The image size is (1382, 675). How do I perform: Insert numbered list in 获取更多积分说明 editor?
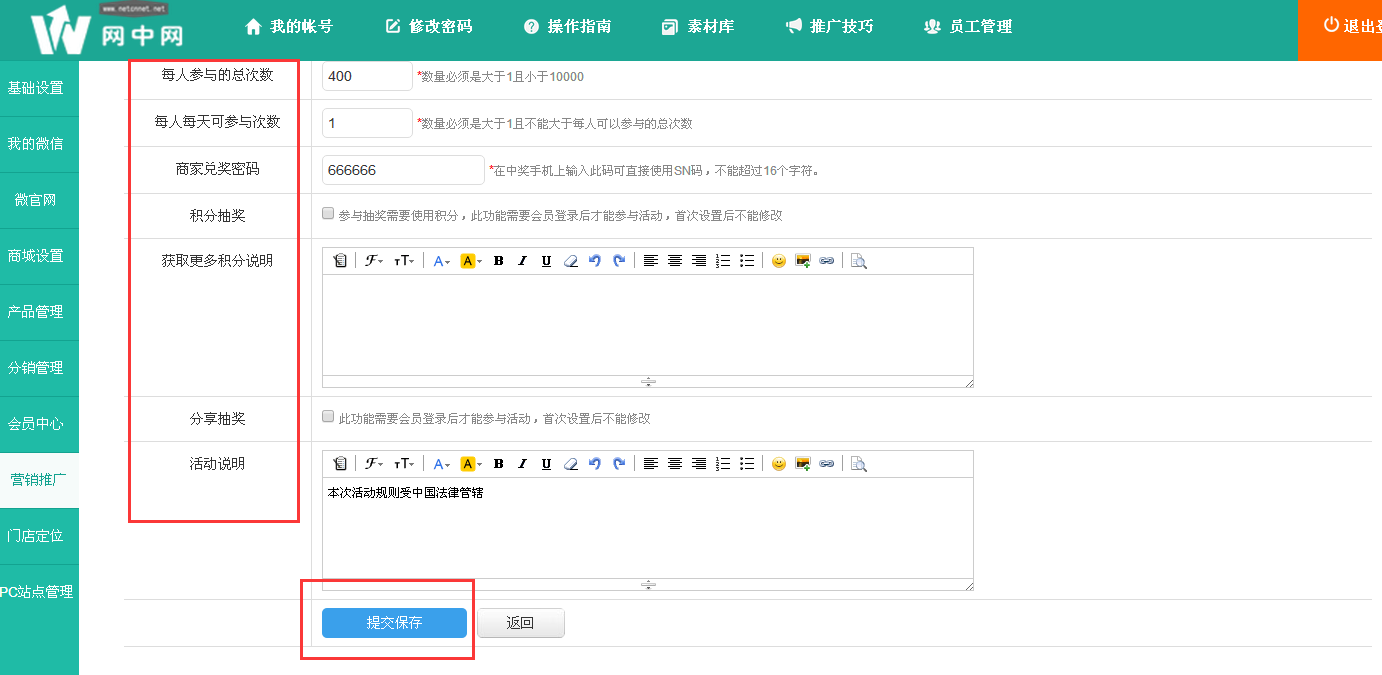723,261
